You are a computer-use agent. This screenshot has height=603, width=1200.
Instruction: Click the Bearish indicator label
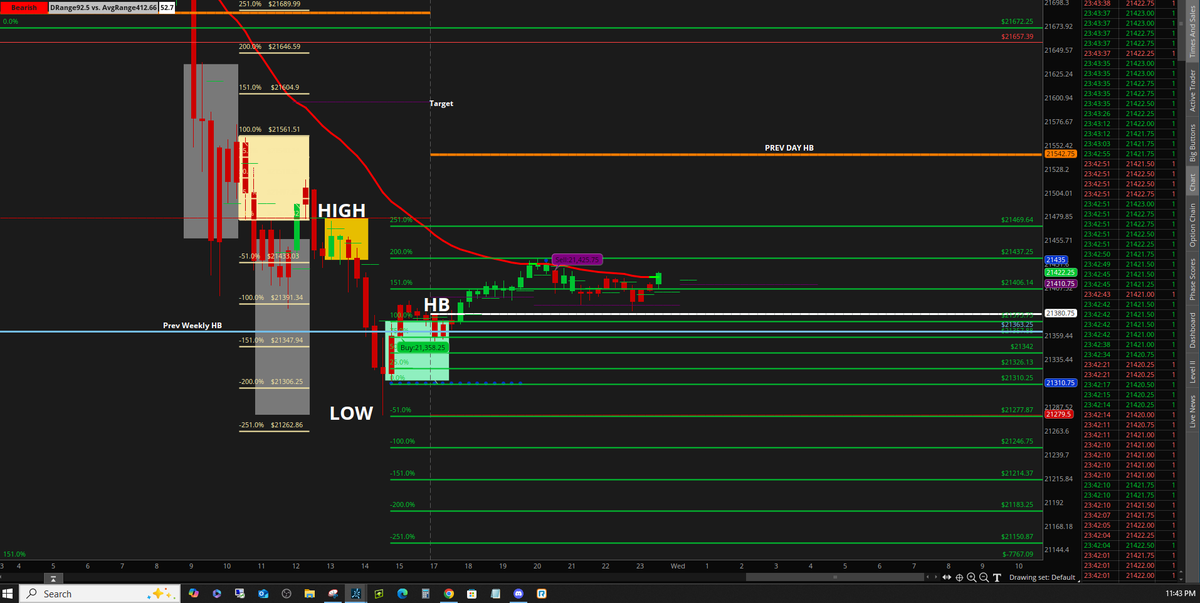point(24,7)
